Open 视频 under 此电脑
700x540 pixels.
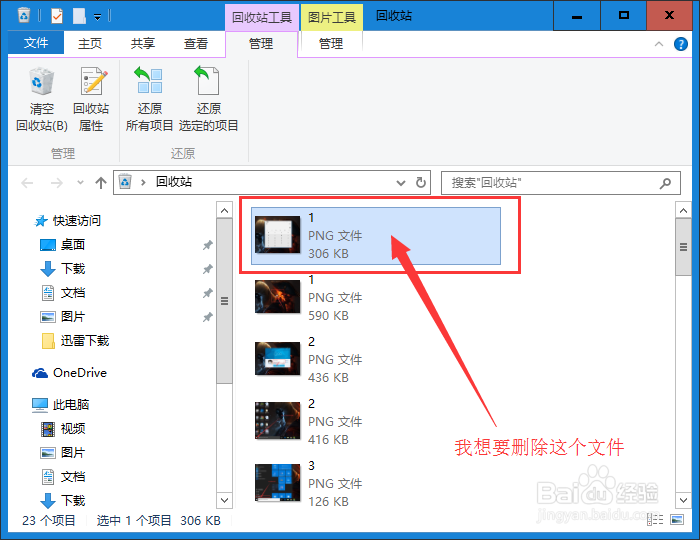[x=62, y=429]
